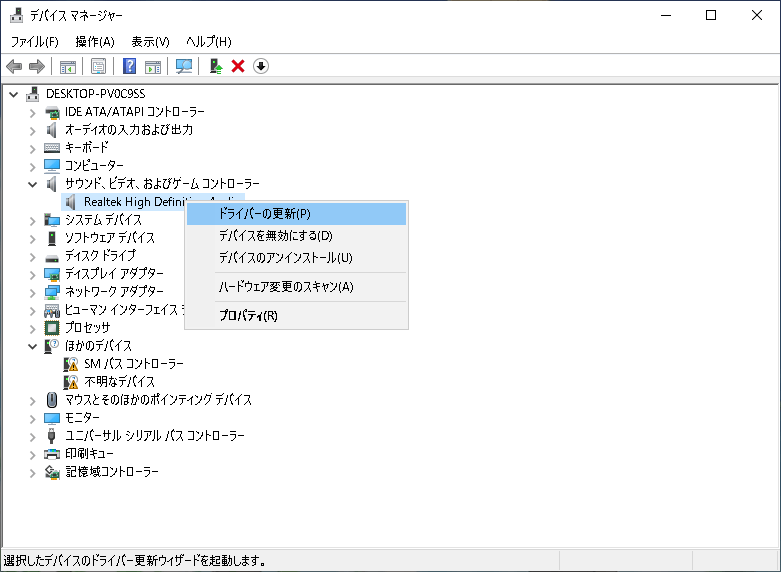Expand the システム デバイス node
The image size is (781, 572).
pos(33,221)
